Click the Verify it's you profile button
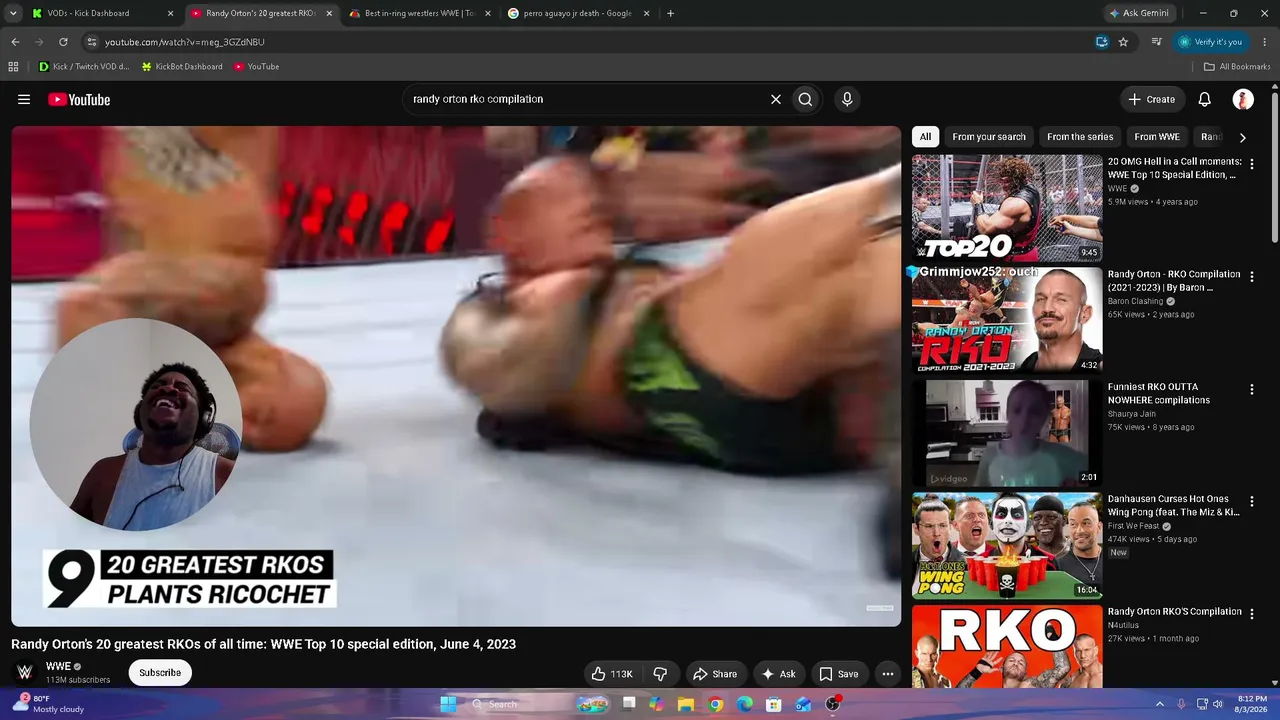The height and width of the screenshot is (720, 1280). (1211, 42)
